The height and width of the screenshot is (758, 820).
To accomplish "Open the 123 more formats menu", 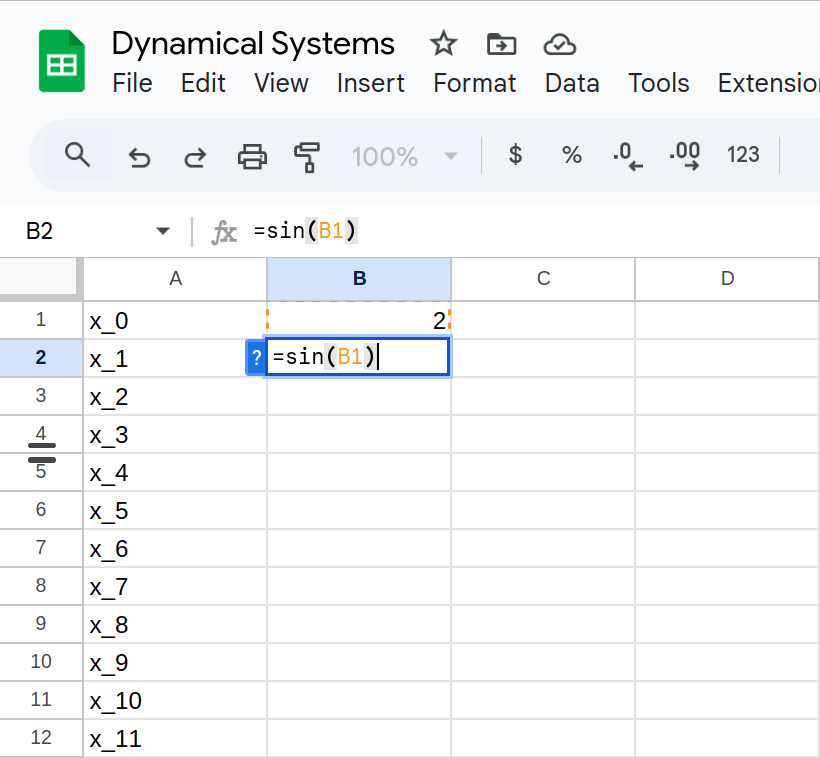I will click(x=743, y=155).
